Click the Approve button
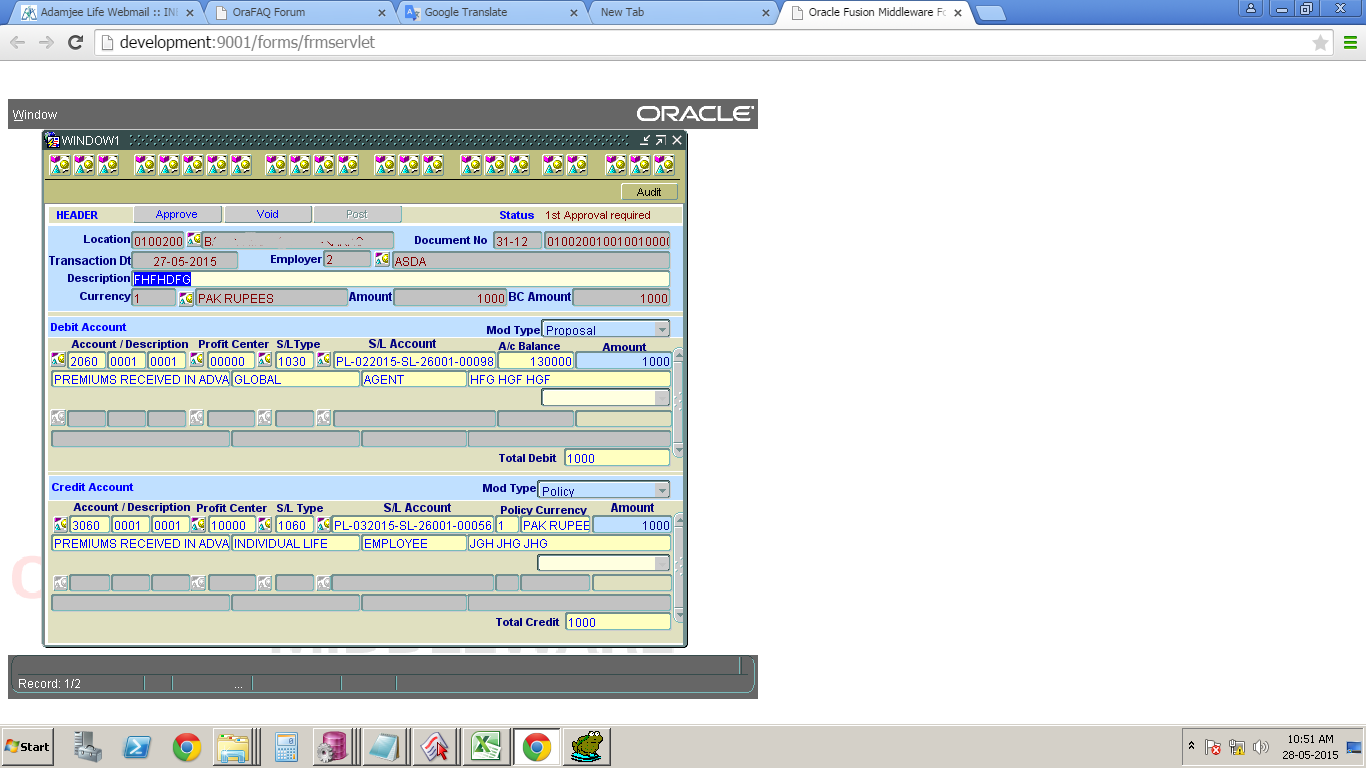The width and height of the screenshot is (1366, 768). point(177,215)
